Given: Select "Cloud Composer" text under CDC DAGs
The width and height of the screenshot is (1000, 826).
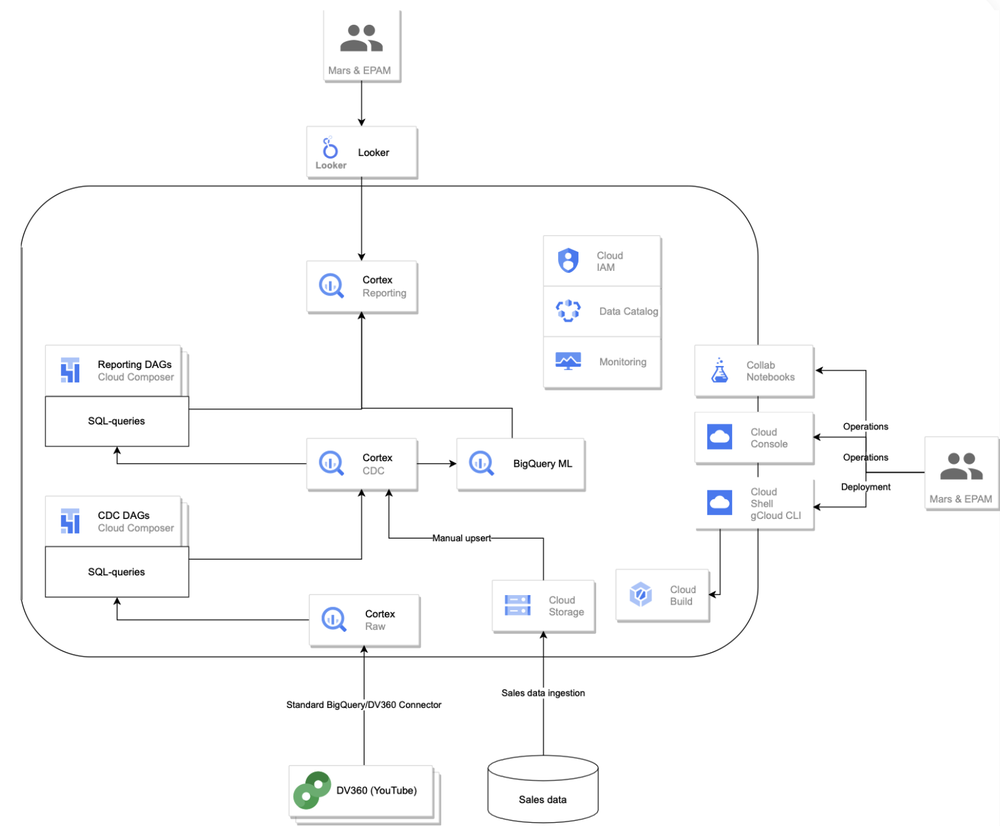Looking at the screenshot, I should pos(136,527).
